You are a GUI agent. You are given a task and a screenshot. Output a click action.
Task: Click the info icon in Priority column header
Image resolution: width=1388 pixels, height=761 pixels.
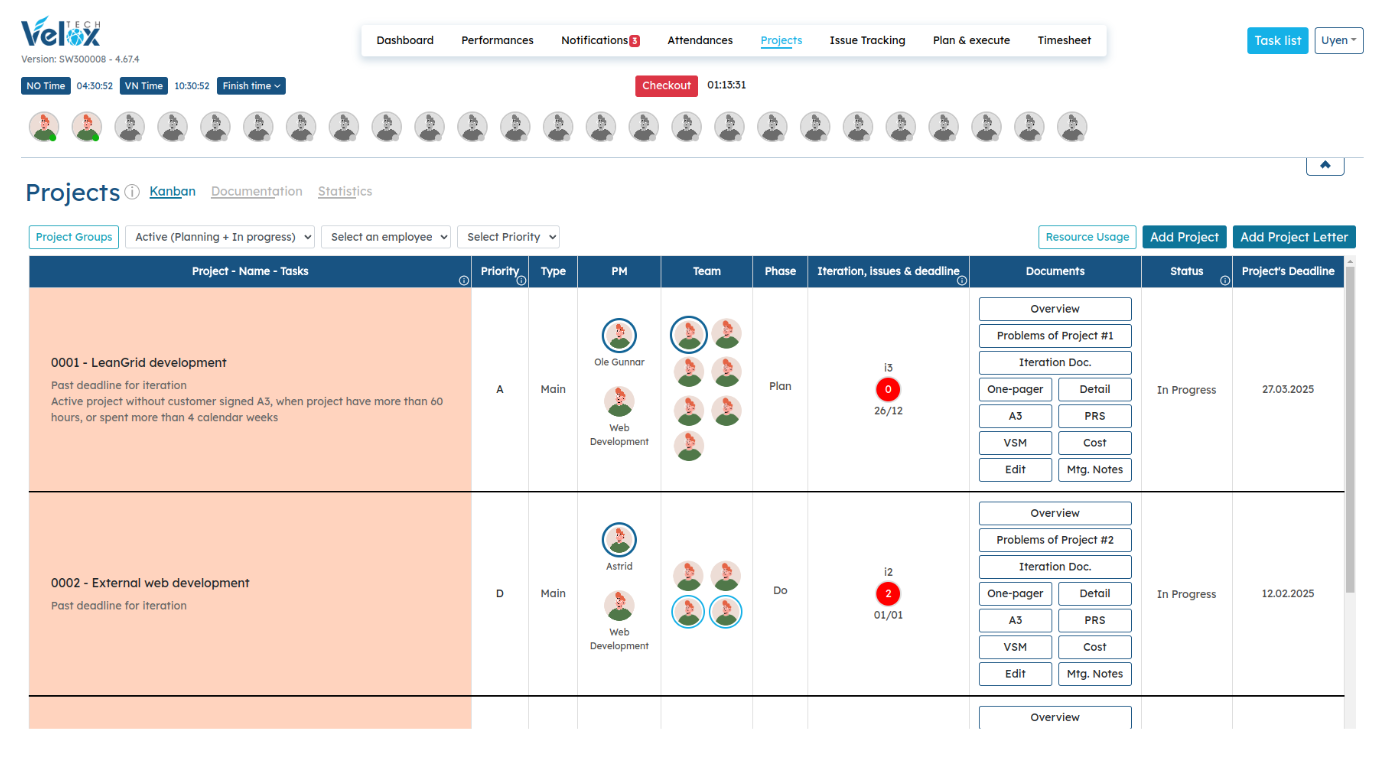point(521,281)
